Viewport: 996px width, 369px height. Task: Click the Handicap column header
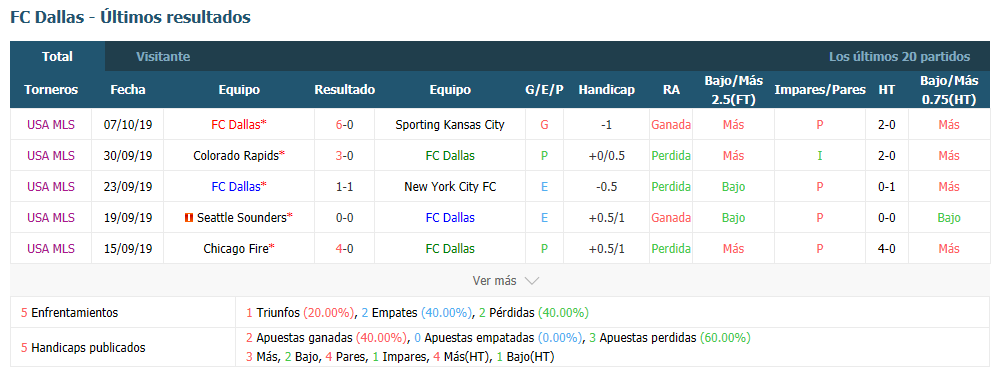tap(606, 90)
